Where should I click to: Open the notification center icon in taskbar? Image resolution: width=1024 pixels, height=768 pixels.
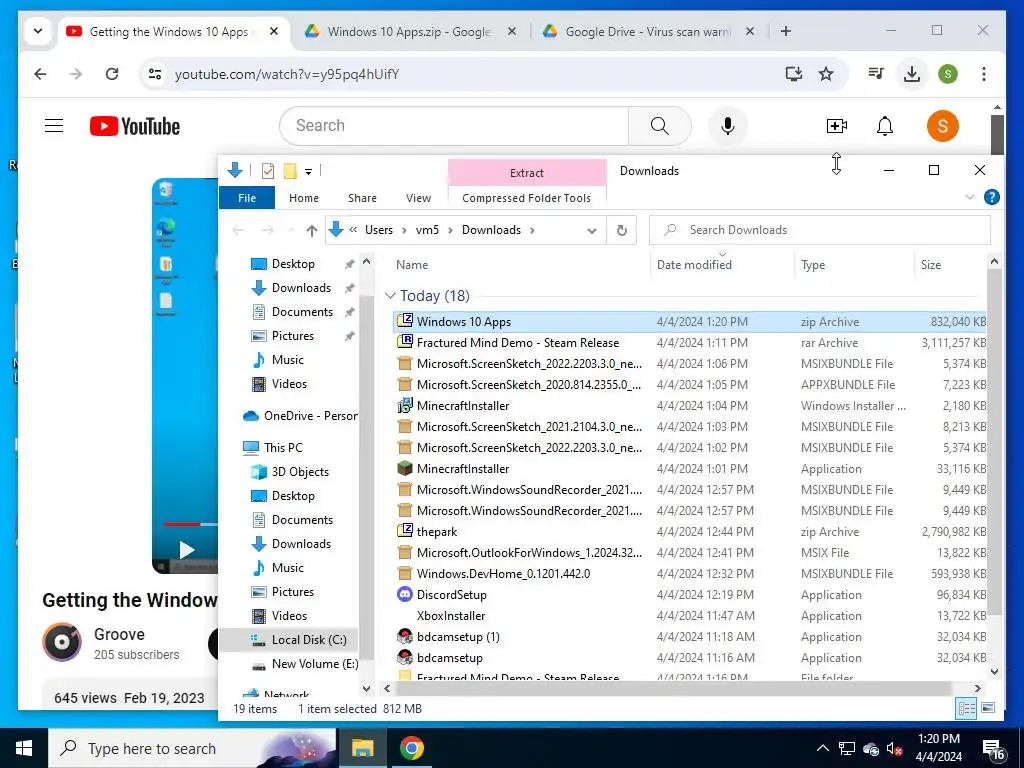click(993, 750)
